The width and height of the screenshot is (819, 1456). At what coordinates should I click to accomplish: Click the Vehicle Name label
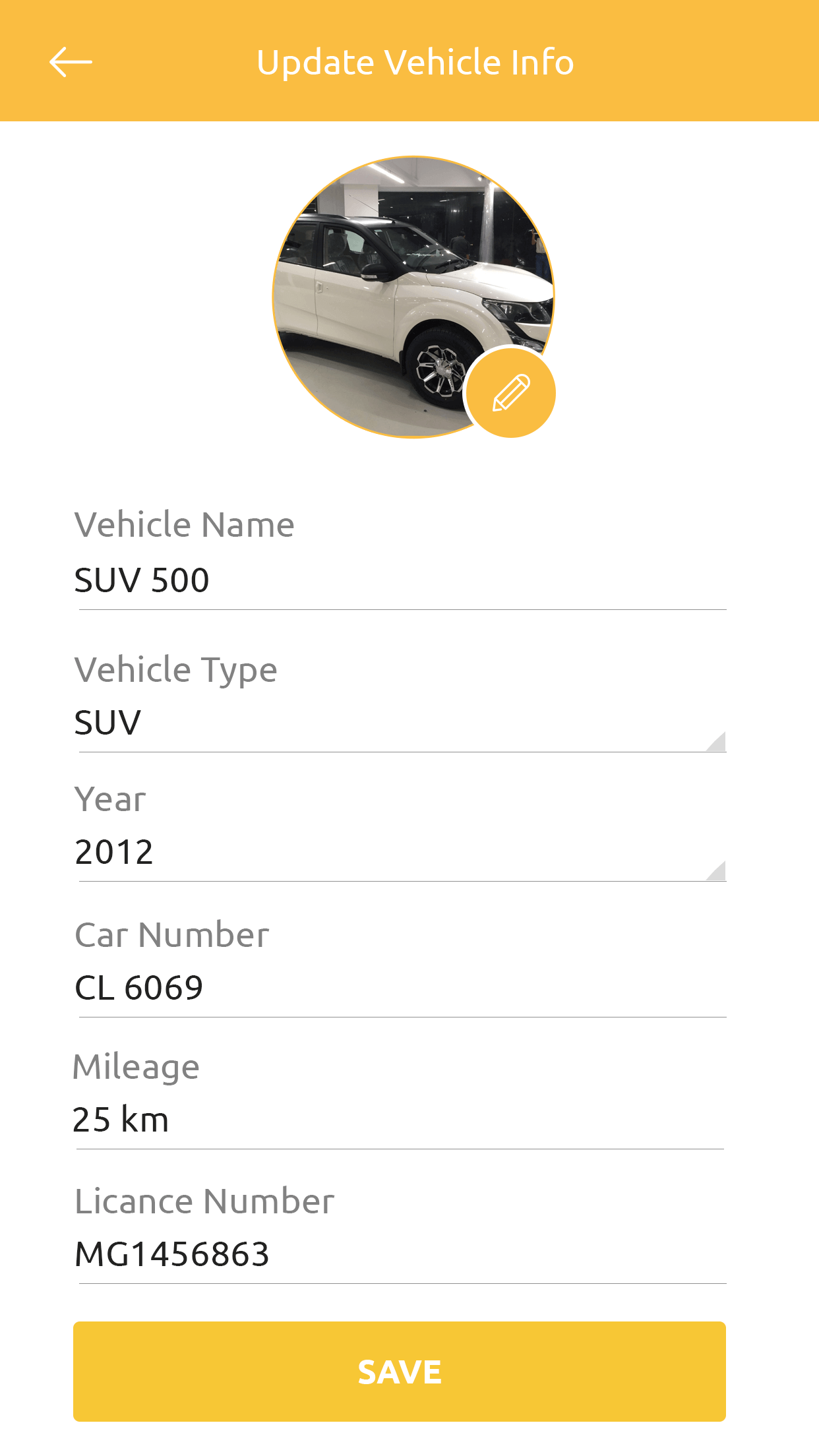point(185,525)
